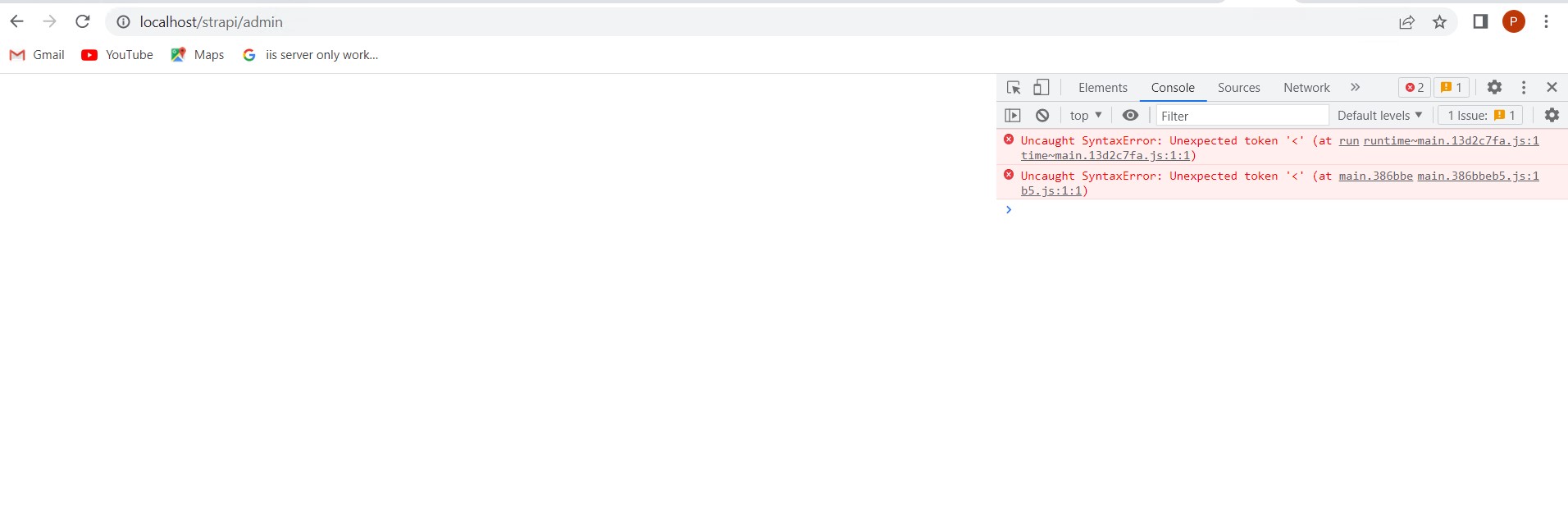Open the Default levels dropdown

1379,116
